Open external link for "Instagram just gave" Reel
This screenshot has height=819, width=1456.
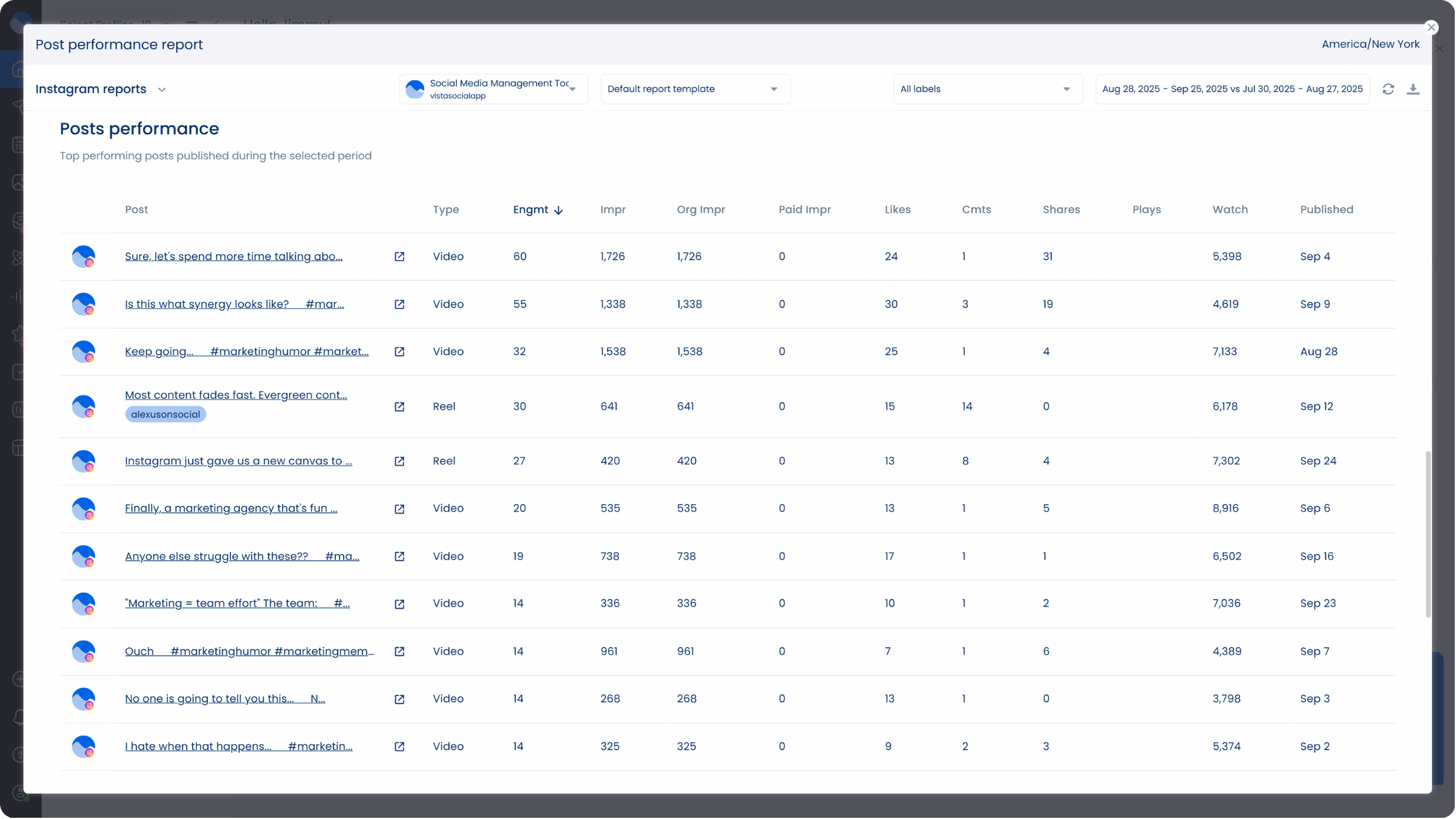[399, 461]
